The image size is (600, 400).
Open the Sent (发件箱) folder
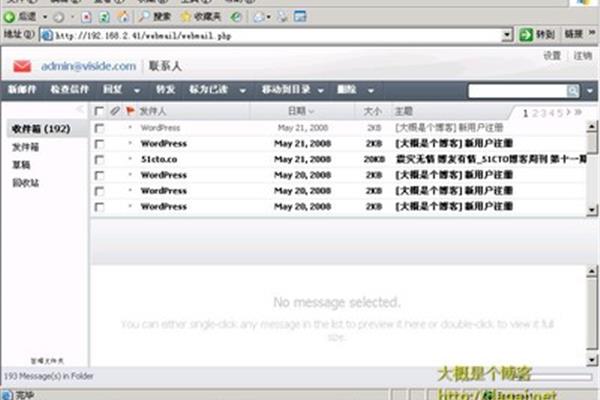coord(26,147)
